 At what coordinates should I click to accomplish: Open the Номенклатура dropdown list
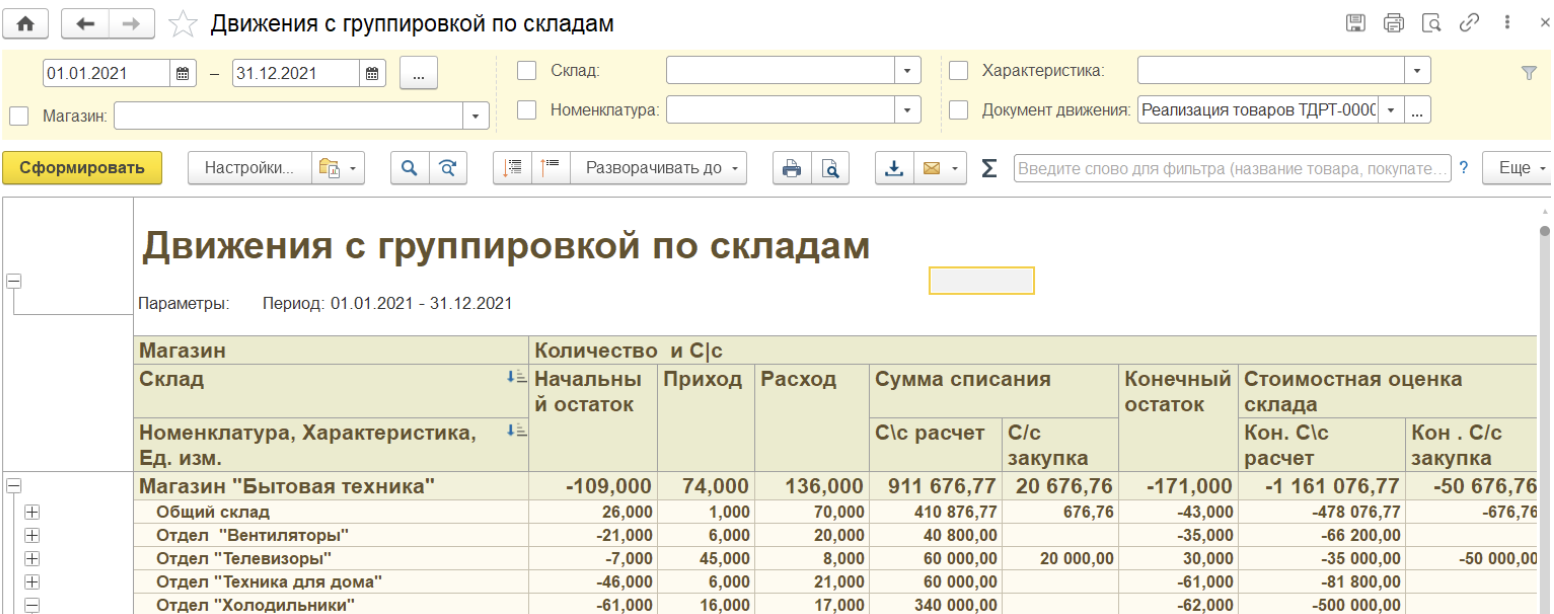pyautogui.click(x=907, y=110)
